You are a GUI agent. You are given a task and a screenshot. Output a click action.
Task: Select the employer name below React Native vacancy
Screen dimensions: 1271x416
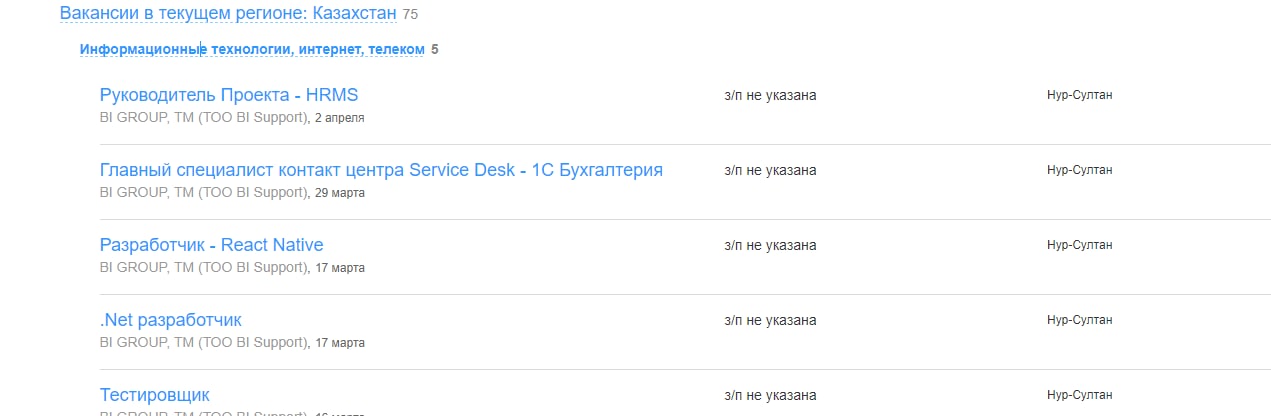coord(204,268)
